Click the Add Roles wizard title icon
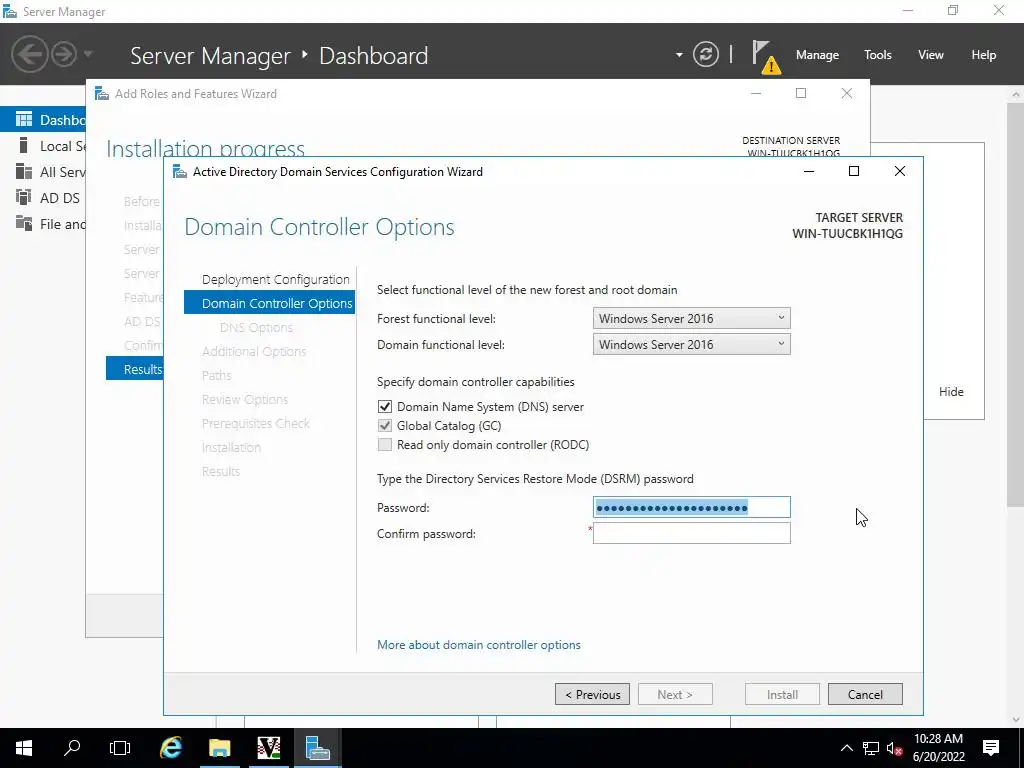1024x768 pixels. (102, 93)
